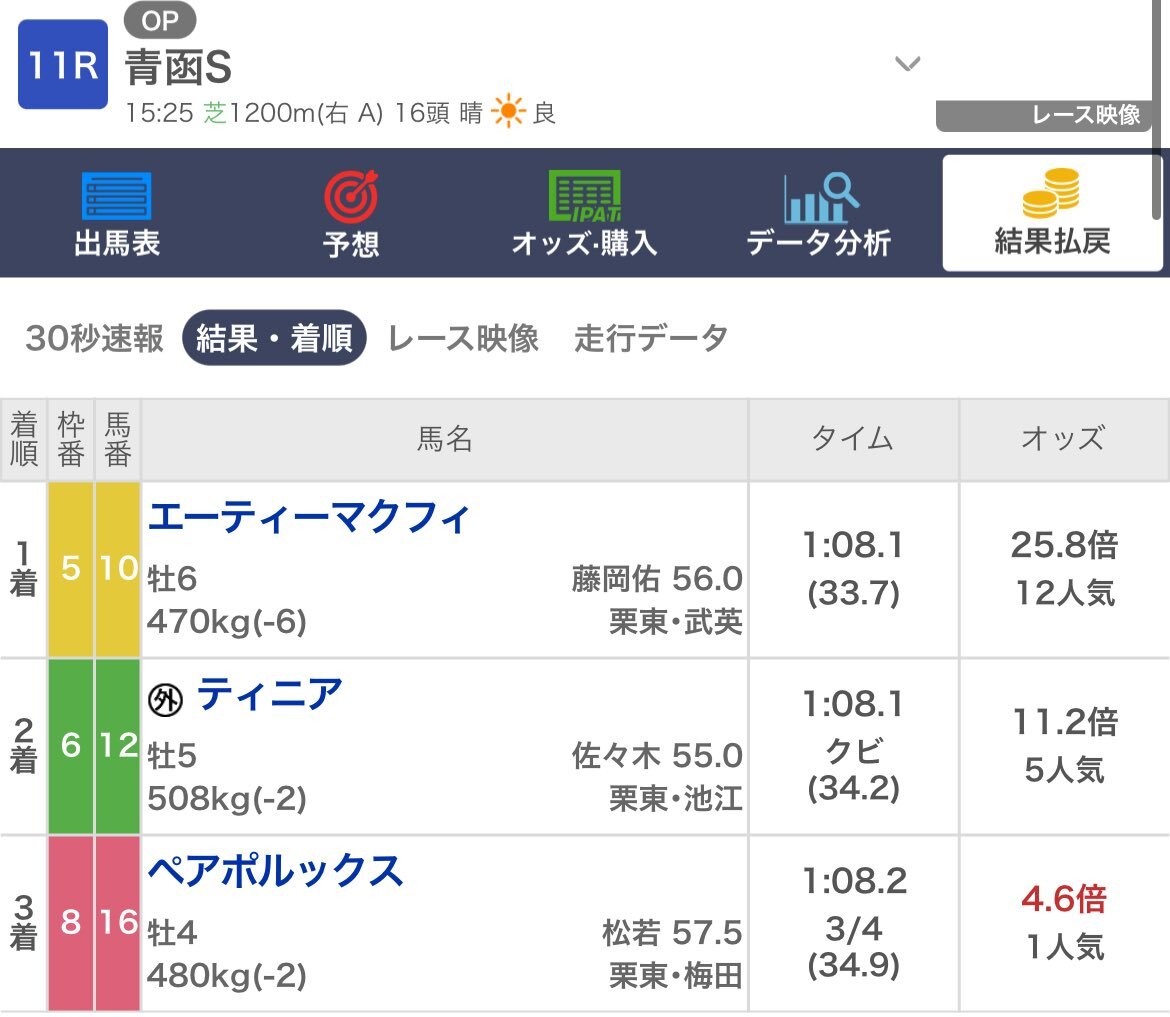Tap the 11R race number badge
Viewport: 1170px width, 1017px height.
tap(63, 65)
